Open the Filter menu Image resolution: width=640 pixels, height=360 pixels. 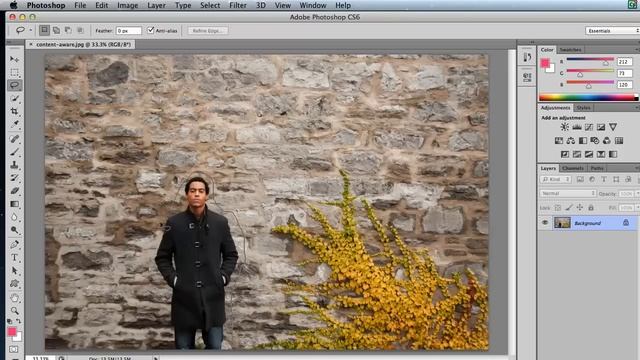(238, 5)
